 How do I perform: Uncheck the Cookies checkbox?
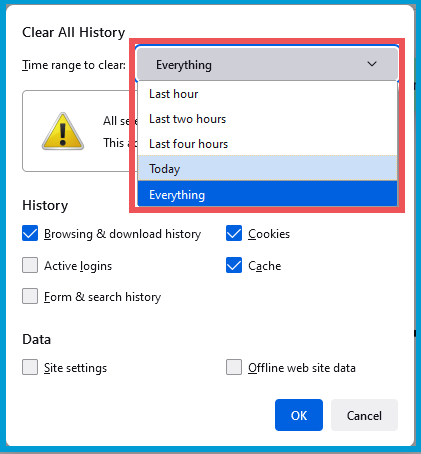pyautogui.click(x=234, y=233)
